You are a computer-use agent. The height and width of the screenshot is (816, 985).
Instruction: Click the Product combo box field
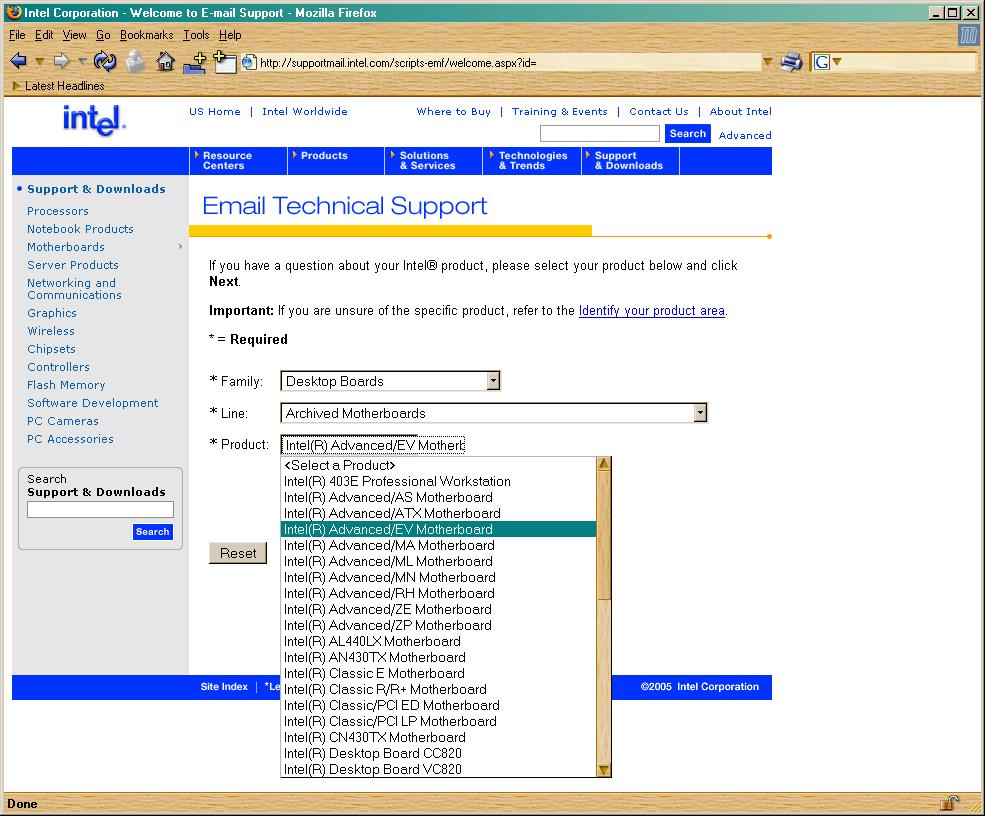point(373,445)
